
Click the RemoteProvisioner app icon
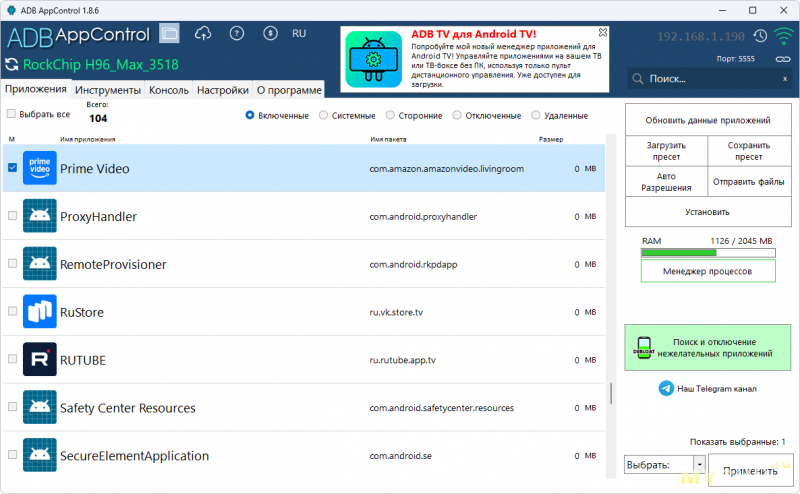click(40, 264)
